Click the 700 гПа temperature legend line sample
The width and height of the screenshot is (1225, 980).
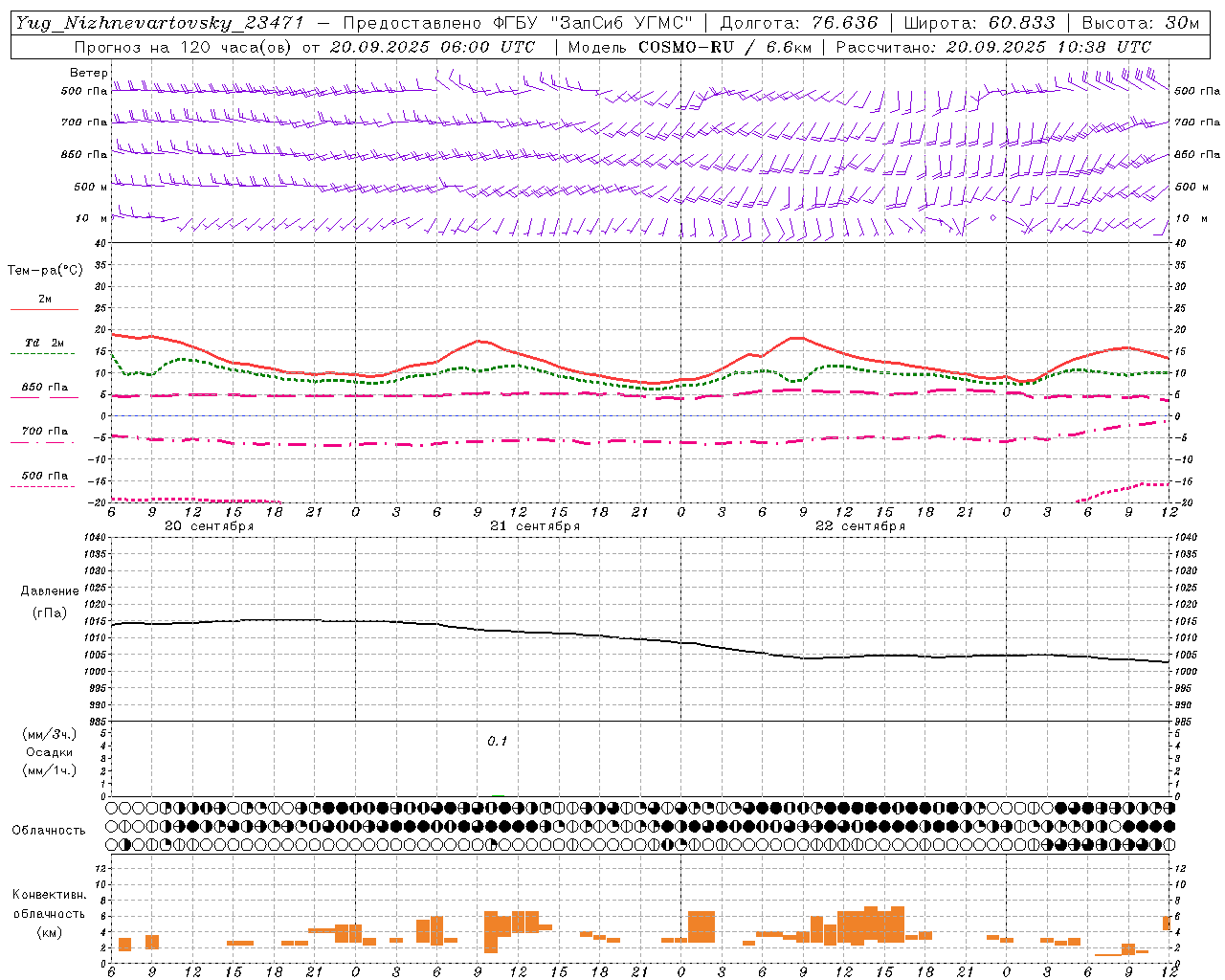click(x=44, y=442)
